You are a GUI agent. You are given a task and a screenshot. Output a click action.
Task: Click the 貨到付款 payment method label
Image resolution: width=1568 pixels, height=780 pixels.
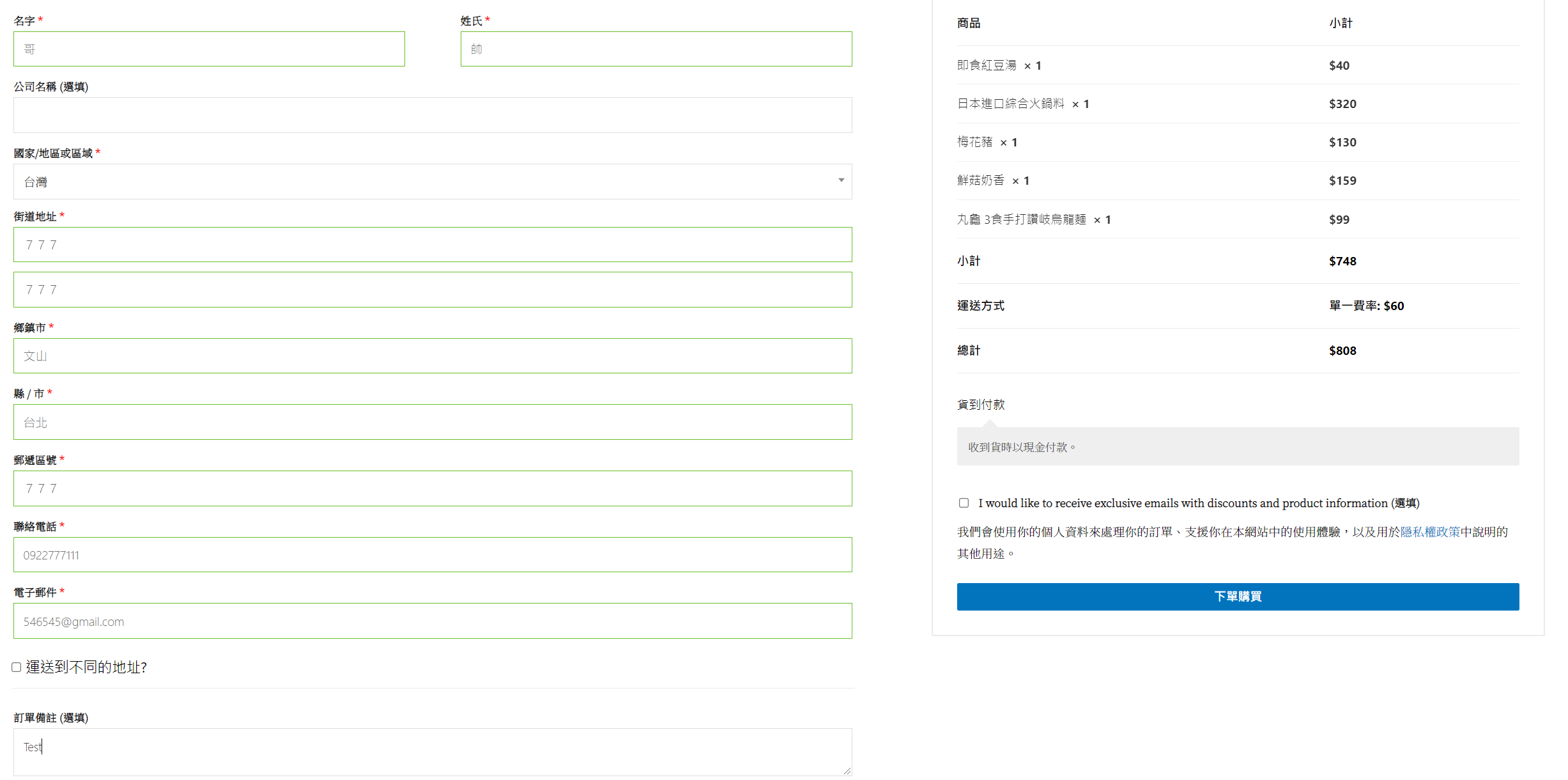coord(981,405)
